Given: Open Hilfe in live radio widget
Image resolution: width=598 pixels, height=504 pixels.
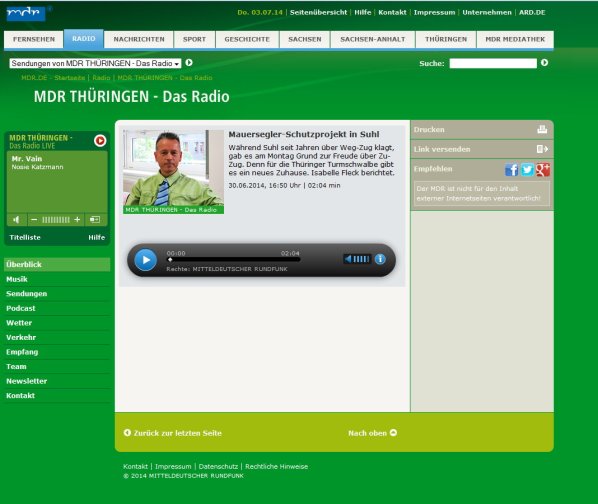Looking at the screenshot, I should pyautogui.click(x=96, y=237).
